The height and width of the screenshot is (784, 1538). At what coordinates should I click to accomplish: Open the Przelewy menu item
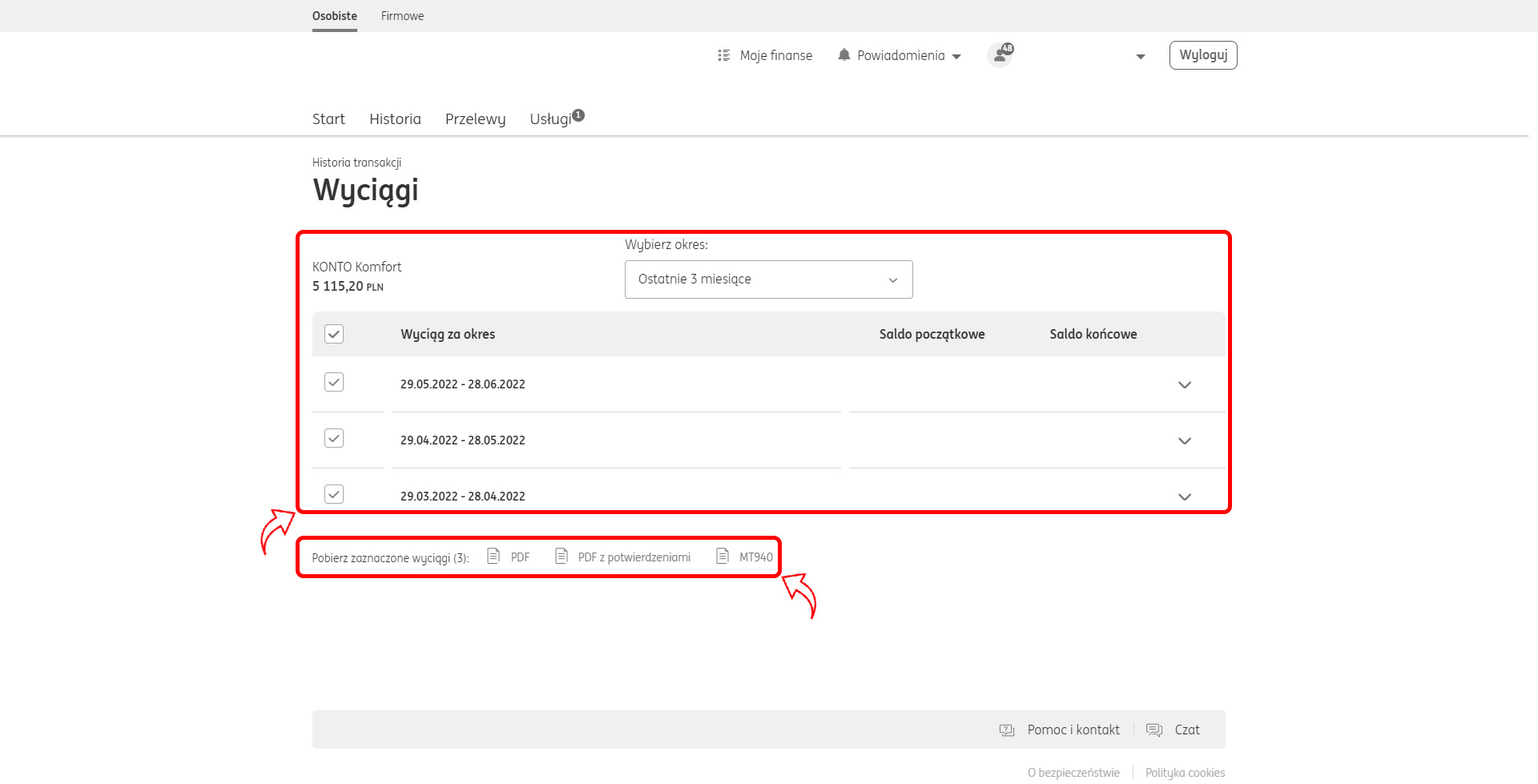click(475, 119)
